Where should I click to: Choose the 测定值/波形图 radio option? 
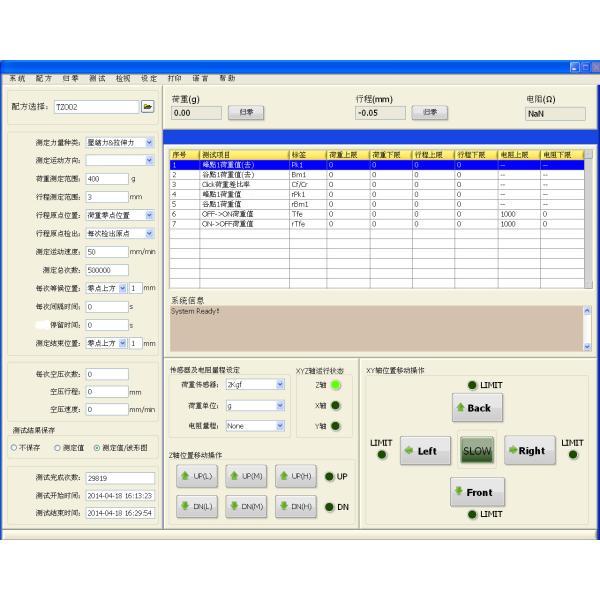click(97, 447)
